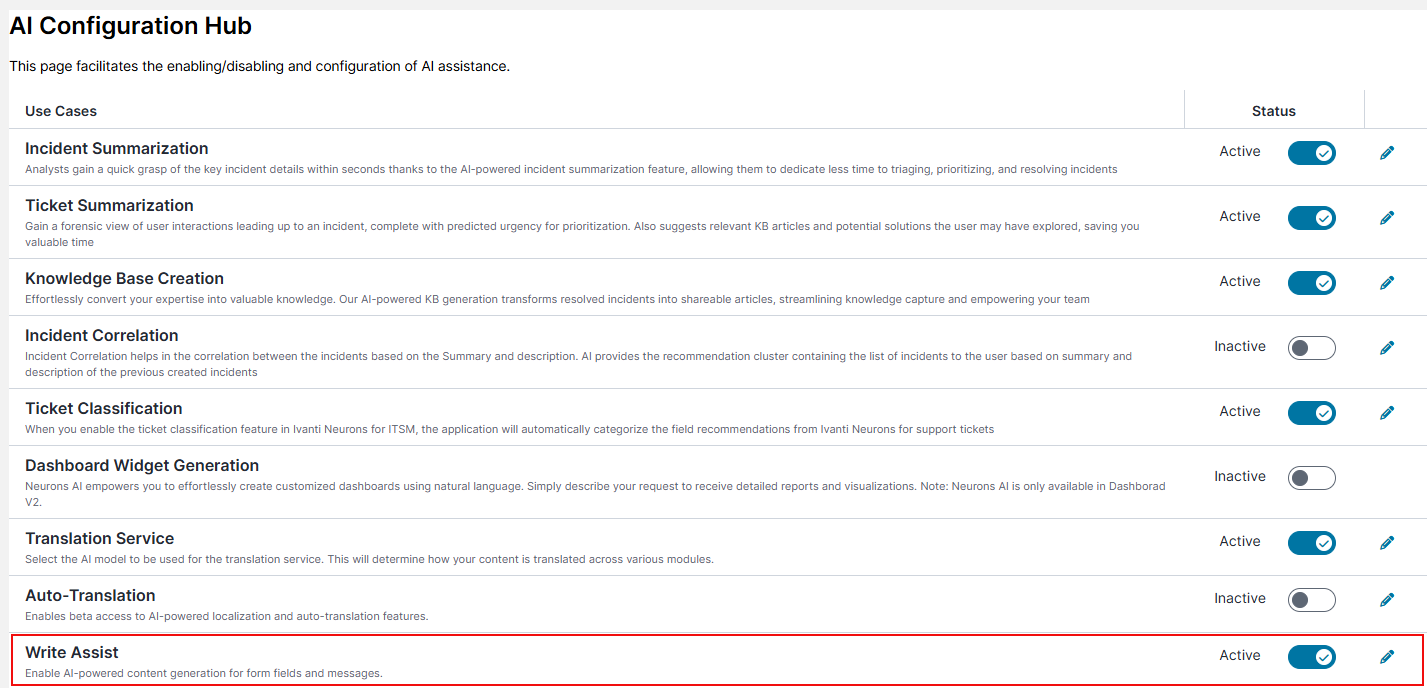
Task: Edit the Incident Summarization configuration
Action: click(1386, 153)
